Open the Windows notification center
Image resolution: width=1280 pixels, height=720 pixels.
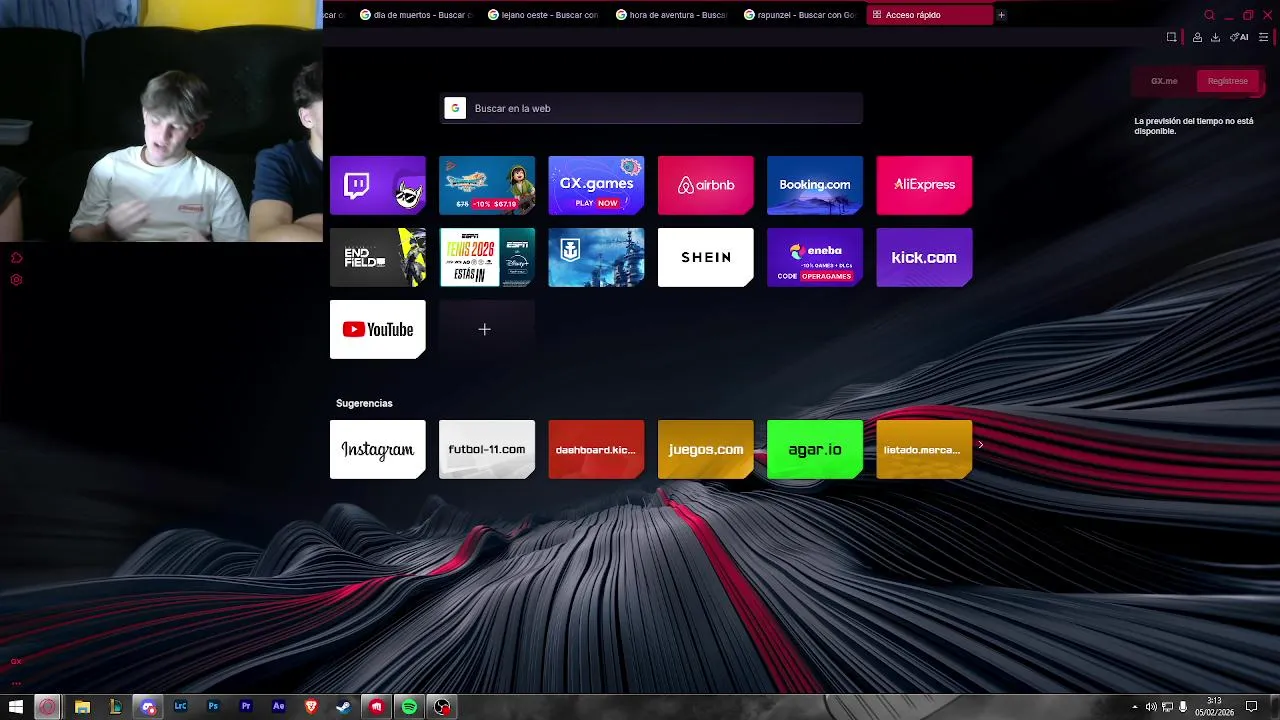tap(1251, 707)
